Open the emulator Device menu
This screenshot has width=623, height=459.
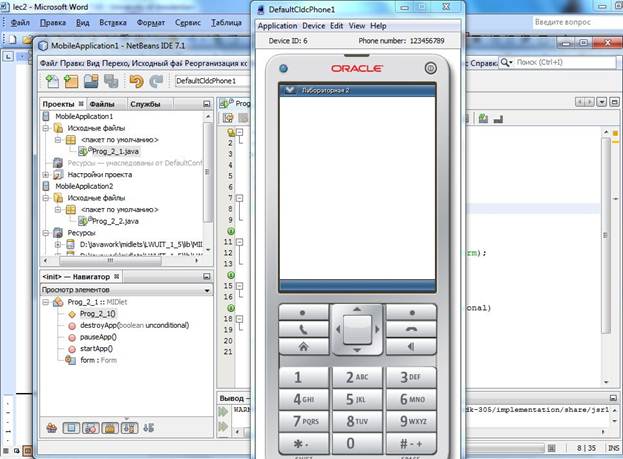click(x=313, y=26)
